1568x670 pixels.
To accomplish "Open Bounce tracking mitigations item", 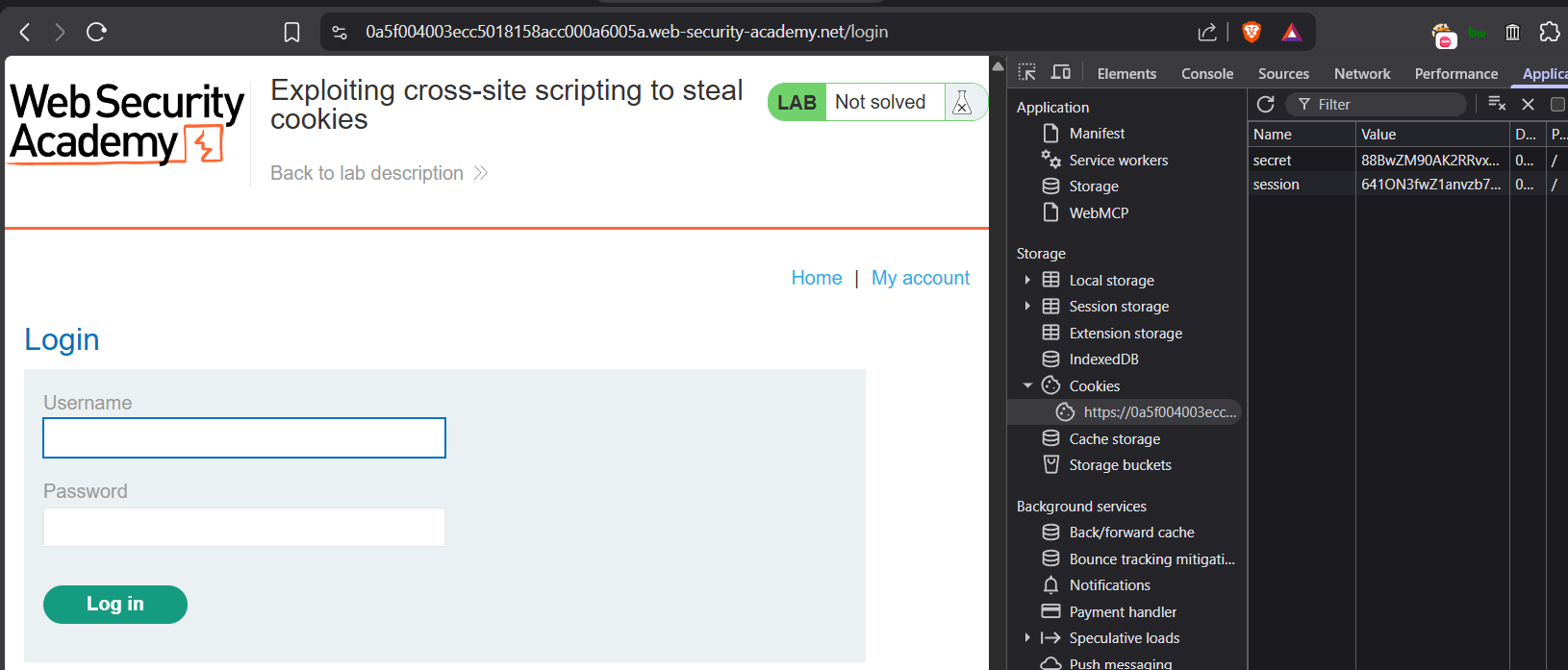I will point(1151,558).
